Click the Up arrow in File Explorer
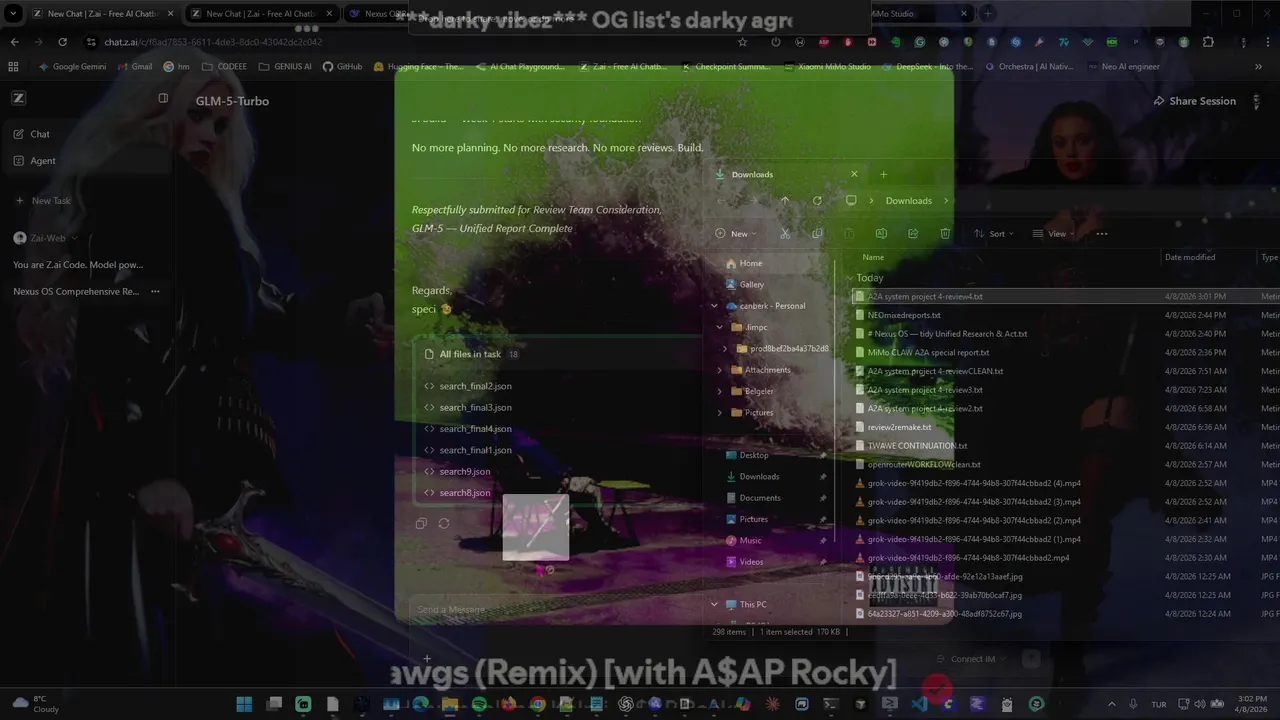This screenshot has height=720, width=1280. pyautogui.click(x=785, y=201)
